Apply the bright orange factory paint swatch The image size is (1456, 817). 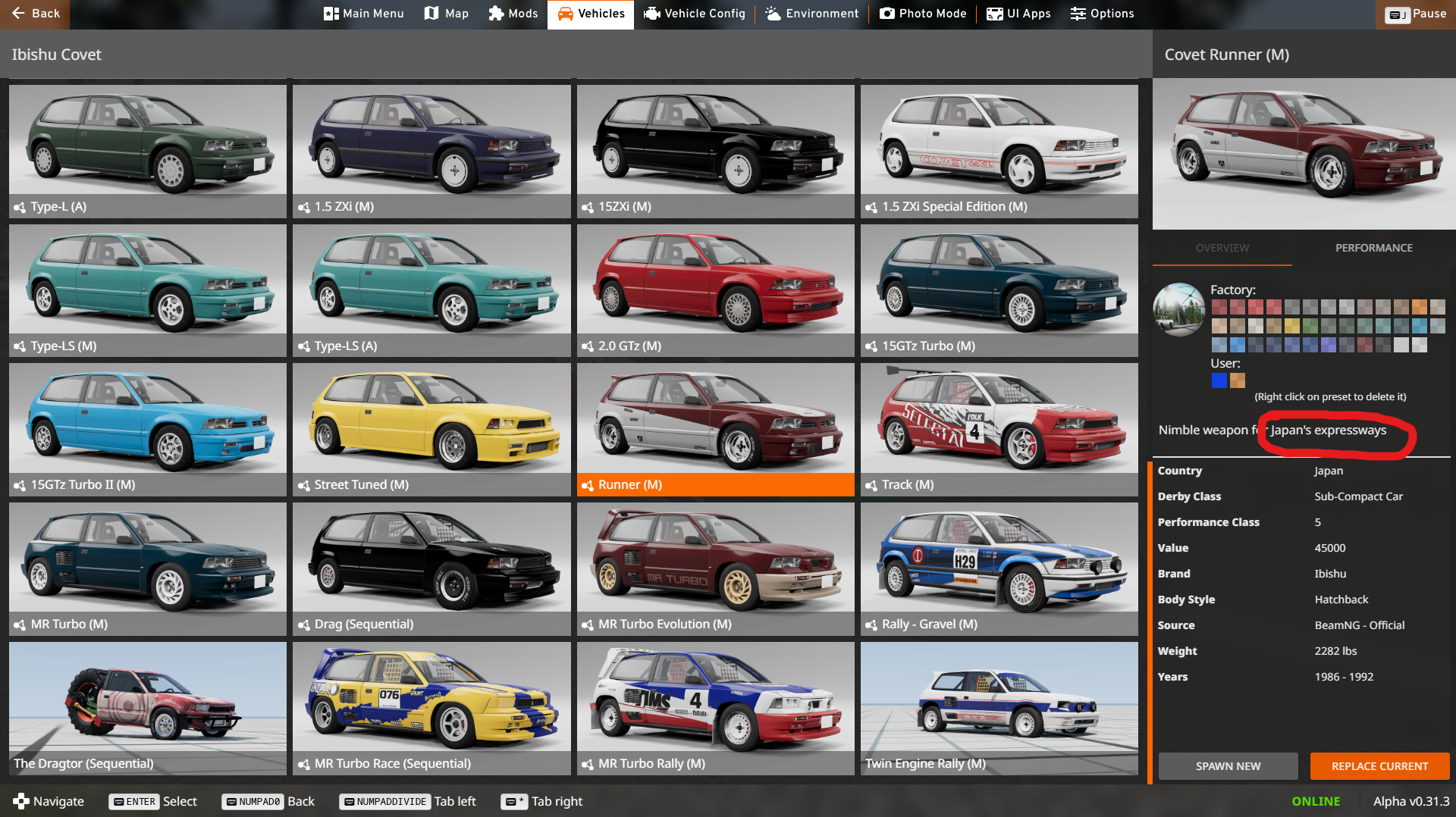[x=1420, y=307]
